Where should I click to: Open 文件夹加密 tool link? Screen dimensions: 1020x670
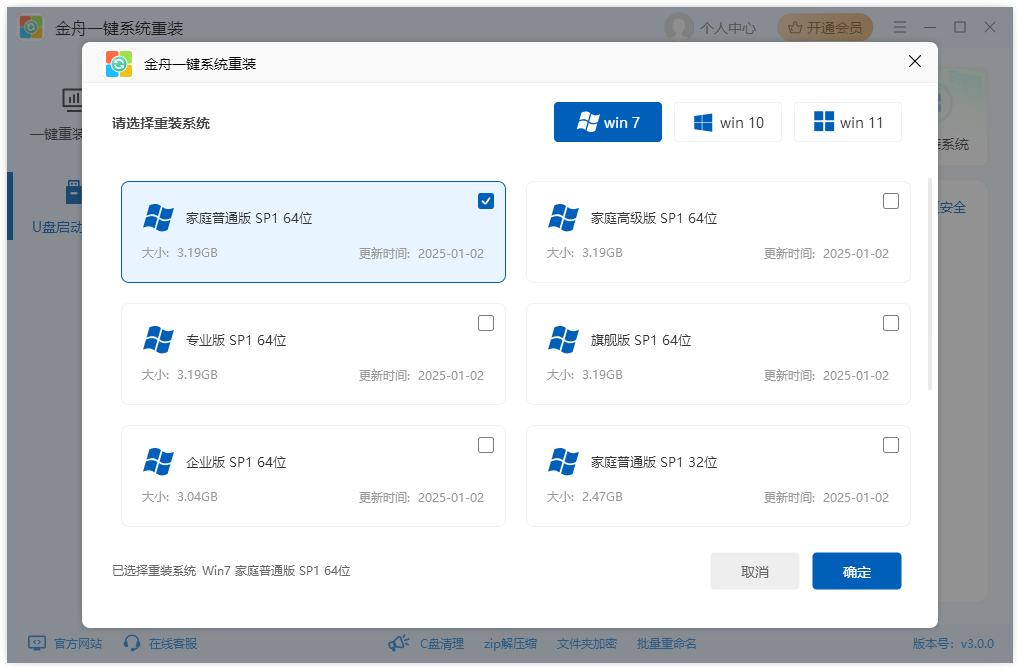pyautogui.click(x=587, y=643)
